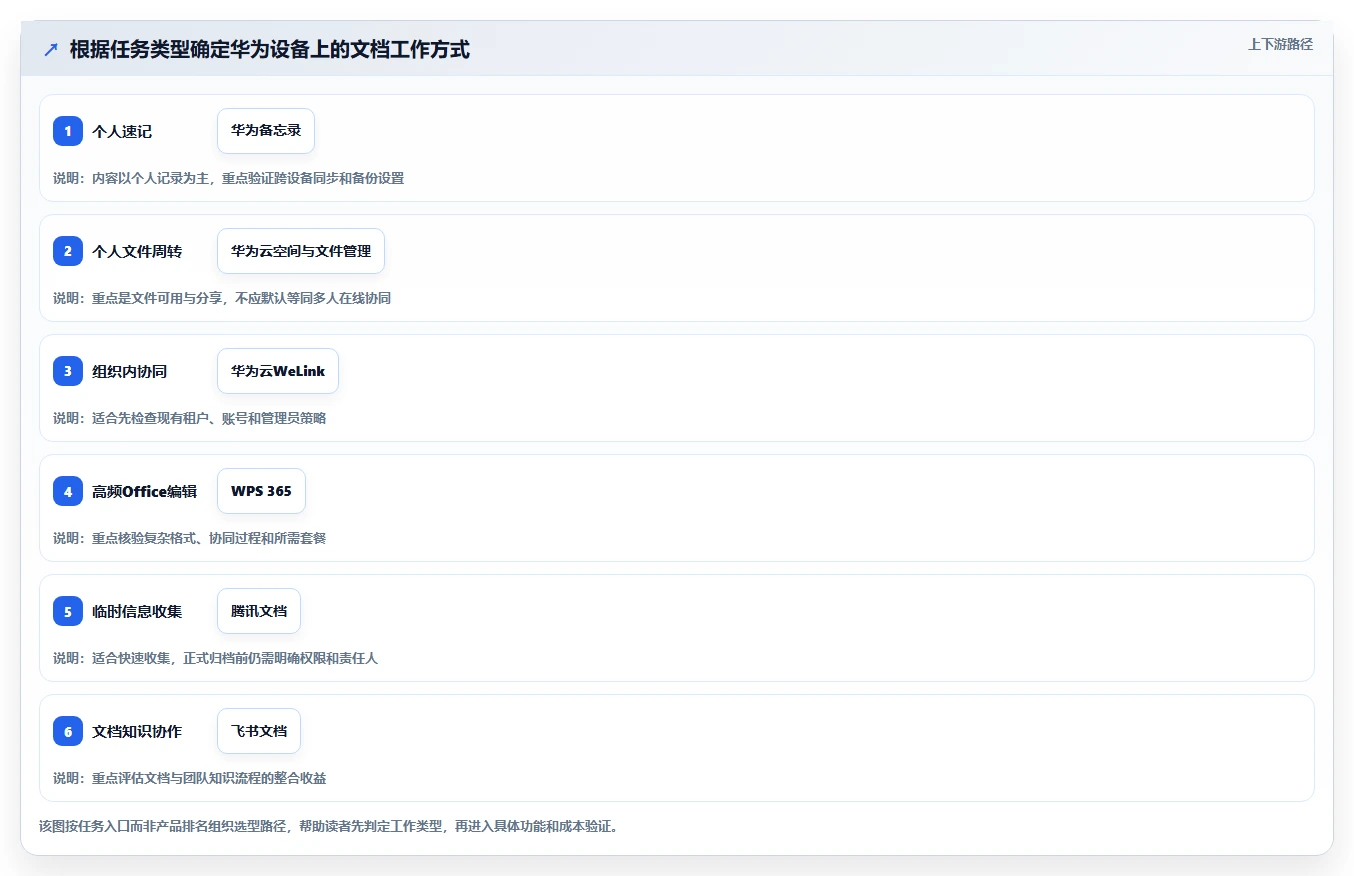Click step number 1 badge

coord(68,131)
